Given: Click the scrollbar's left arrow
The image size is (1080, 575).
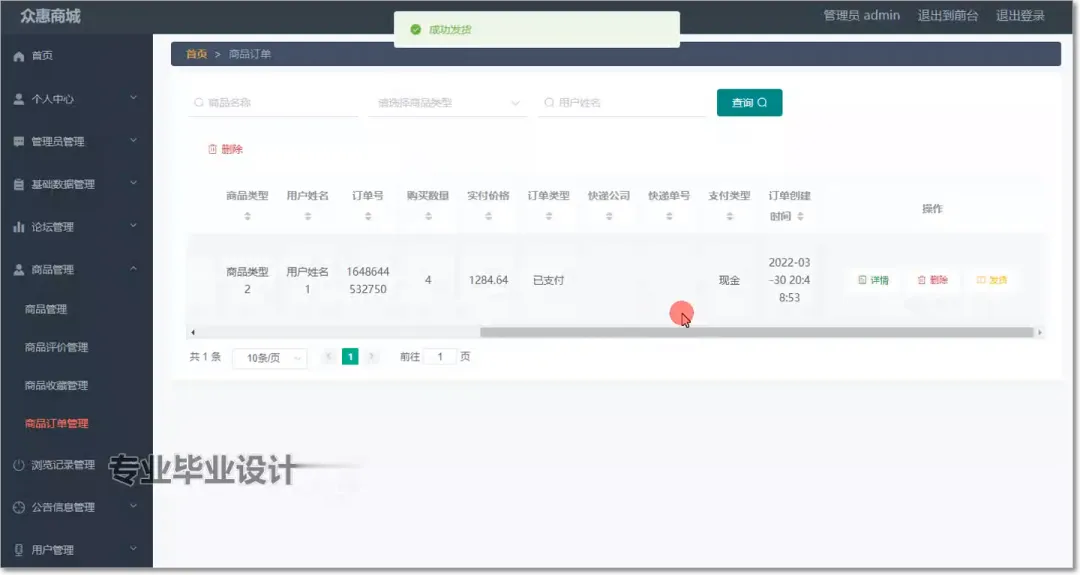Looking at the screenshot, I should click(x=193, y=333).
